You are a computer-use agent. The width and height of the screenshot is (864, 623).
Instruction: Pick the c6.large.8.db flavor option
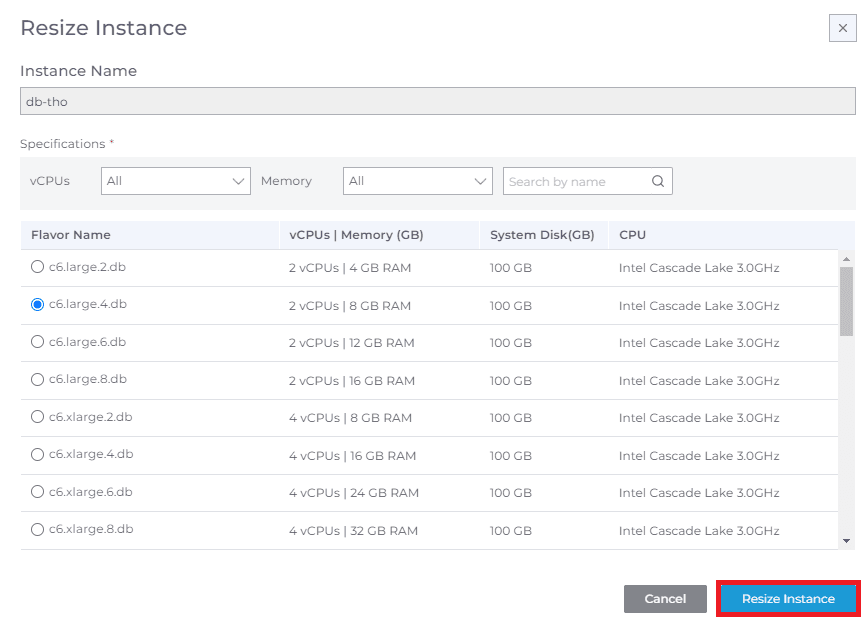point(38,379)
